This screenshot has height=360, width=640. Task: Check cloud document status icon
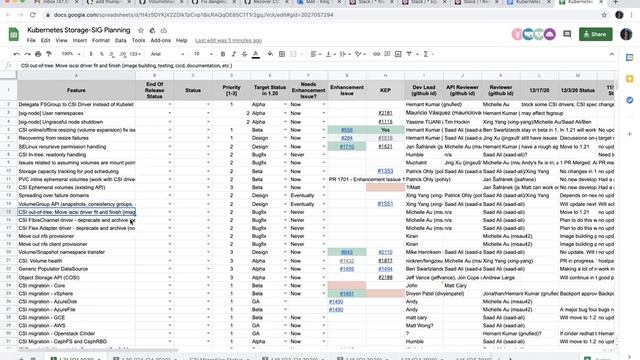point(164,30)
